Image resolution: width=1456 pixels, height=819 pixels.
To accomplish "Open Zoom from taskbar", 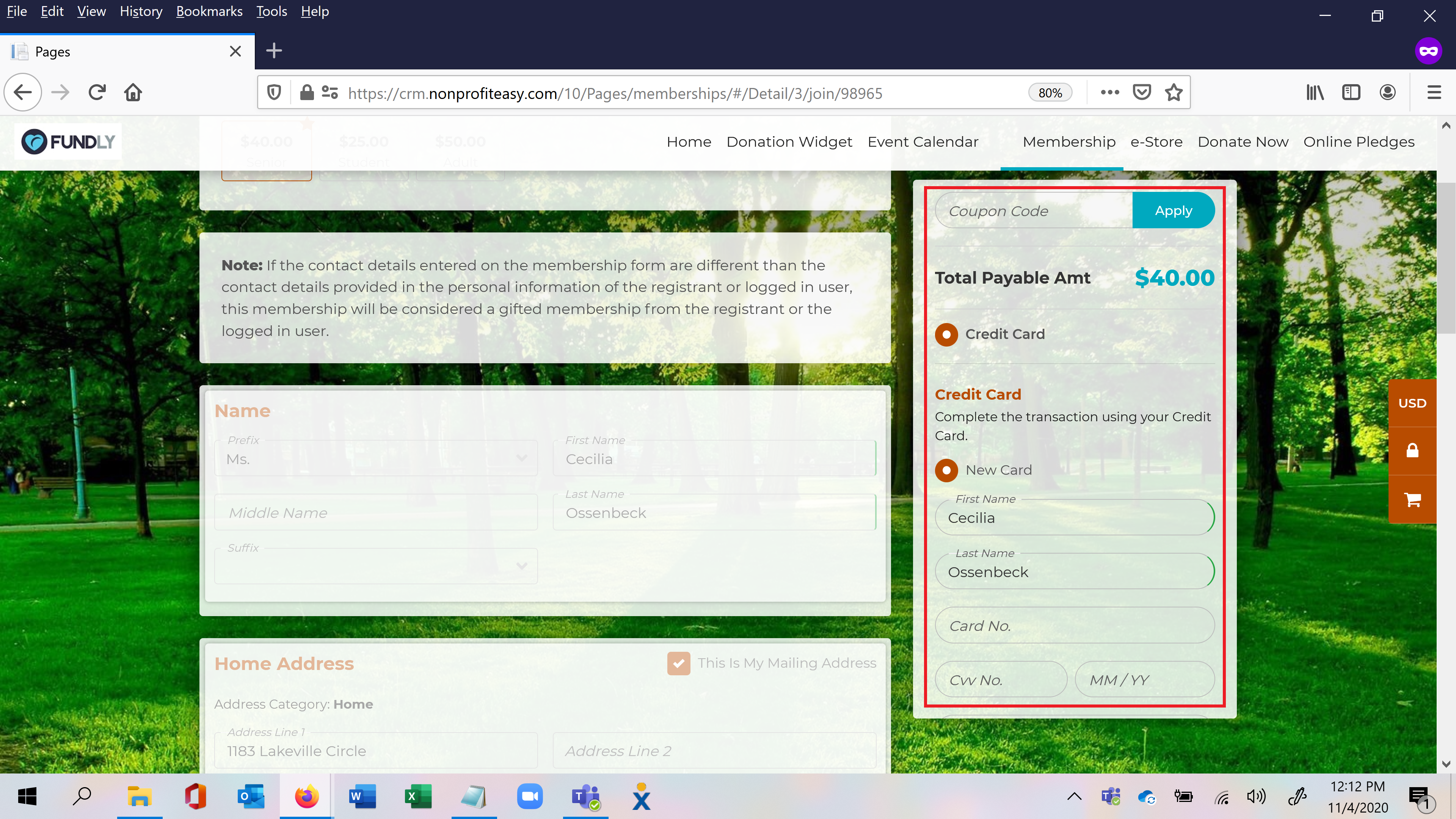I will coord(530,796).
